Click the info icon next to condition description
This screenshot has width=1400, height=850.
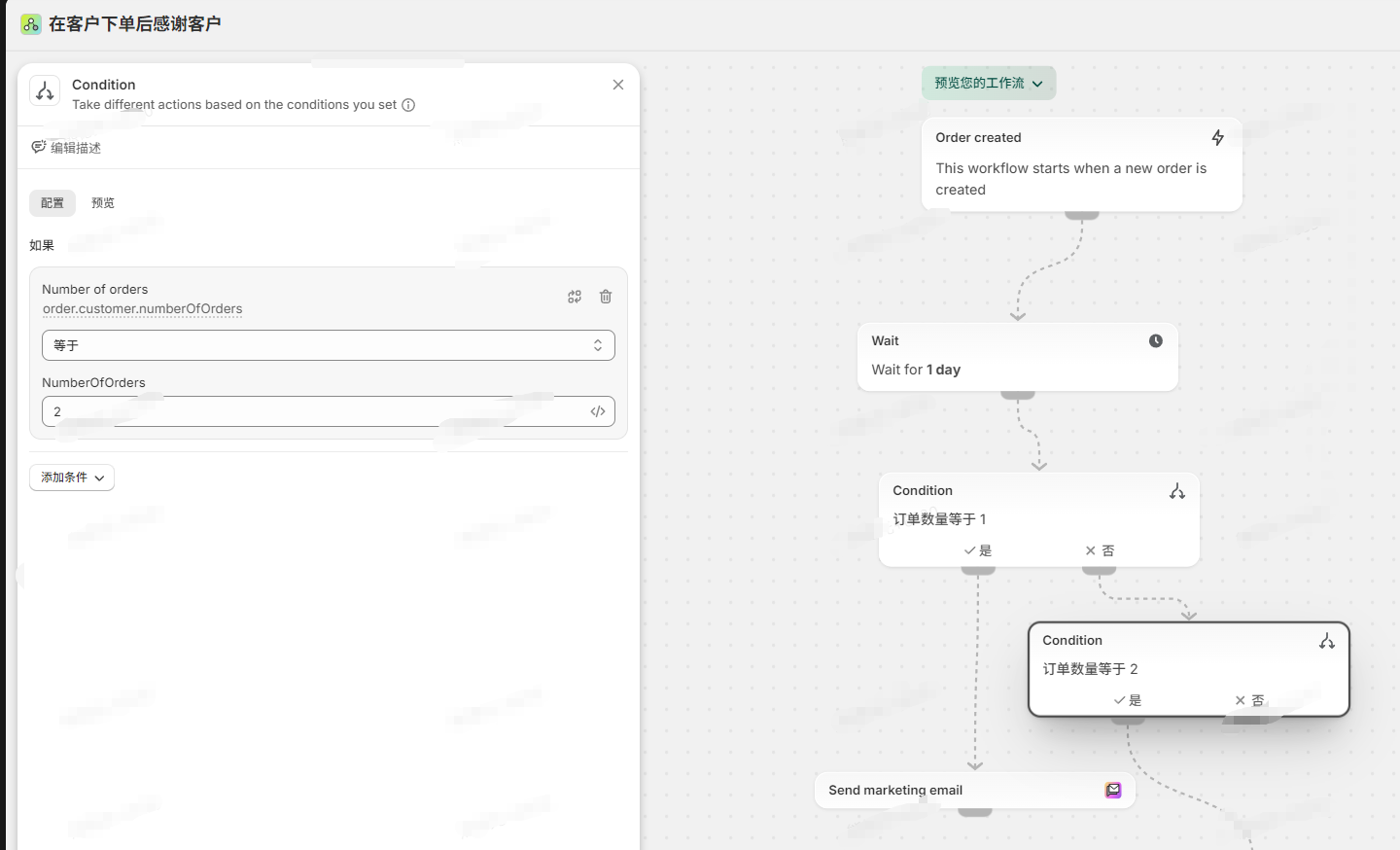[x=408, y=105]
